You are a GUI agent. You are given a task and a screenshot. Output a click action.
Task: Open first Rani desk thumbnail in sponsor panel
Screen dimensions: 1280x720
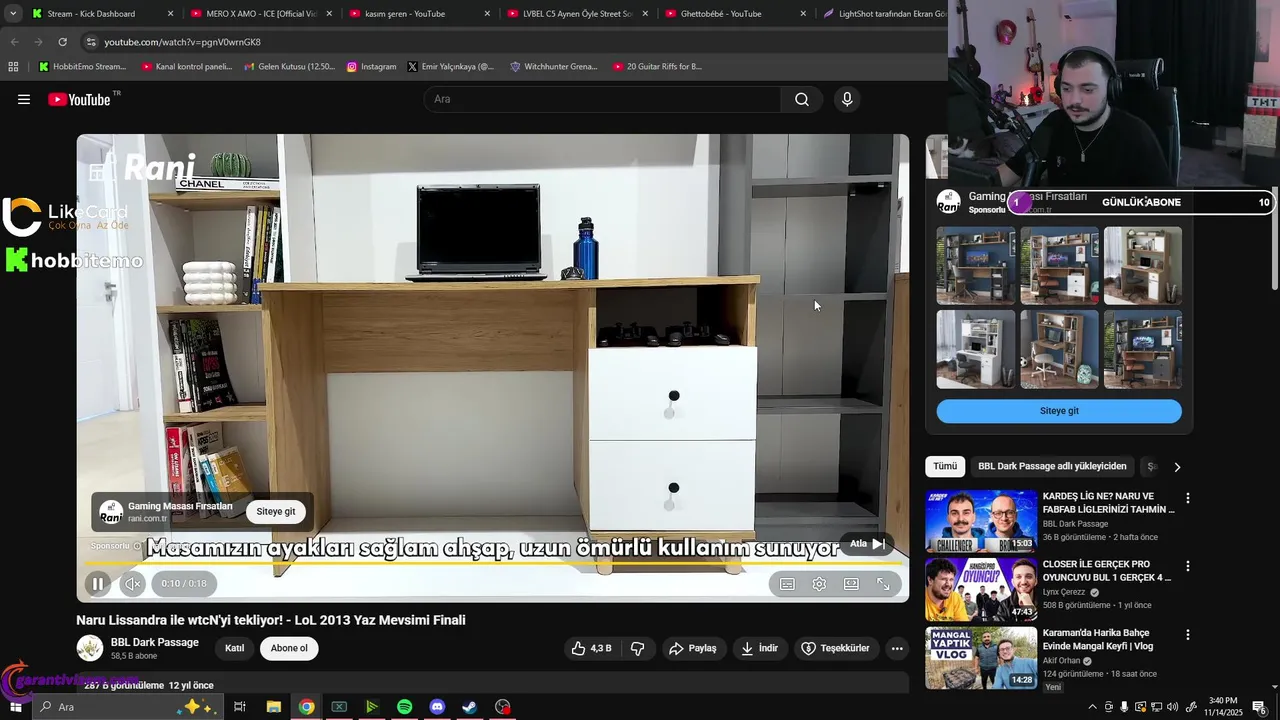[976, 266]
